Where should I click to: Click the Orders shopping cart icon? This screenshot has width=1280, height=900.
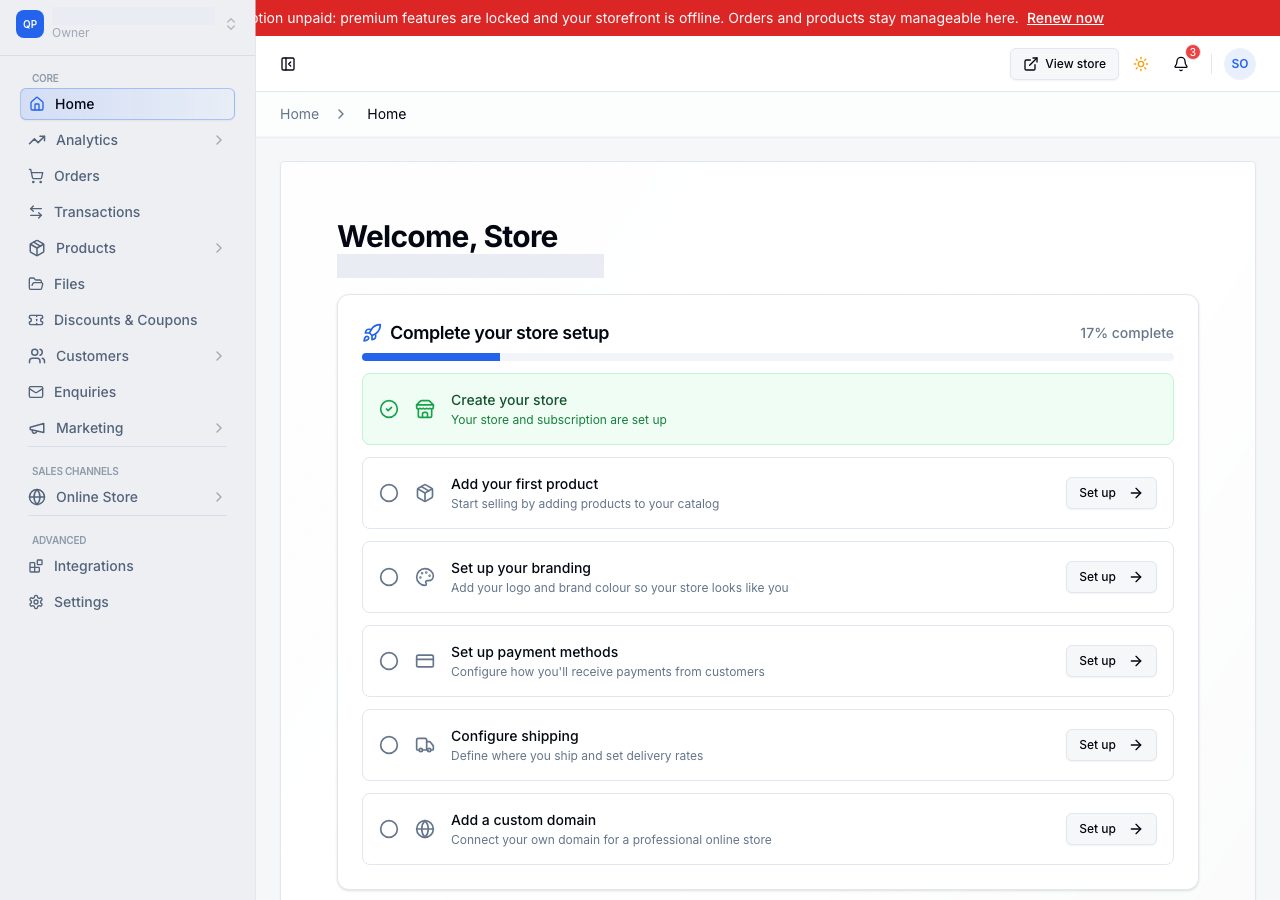(x=36, y=176)
